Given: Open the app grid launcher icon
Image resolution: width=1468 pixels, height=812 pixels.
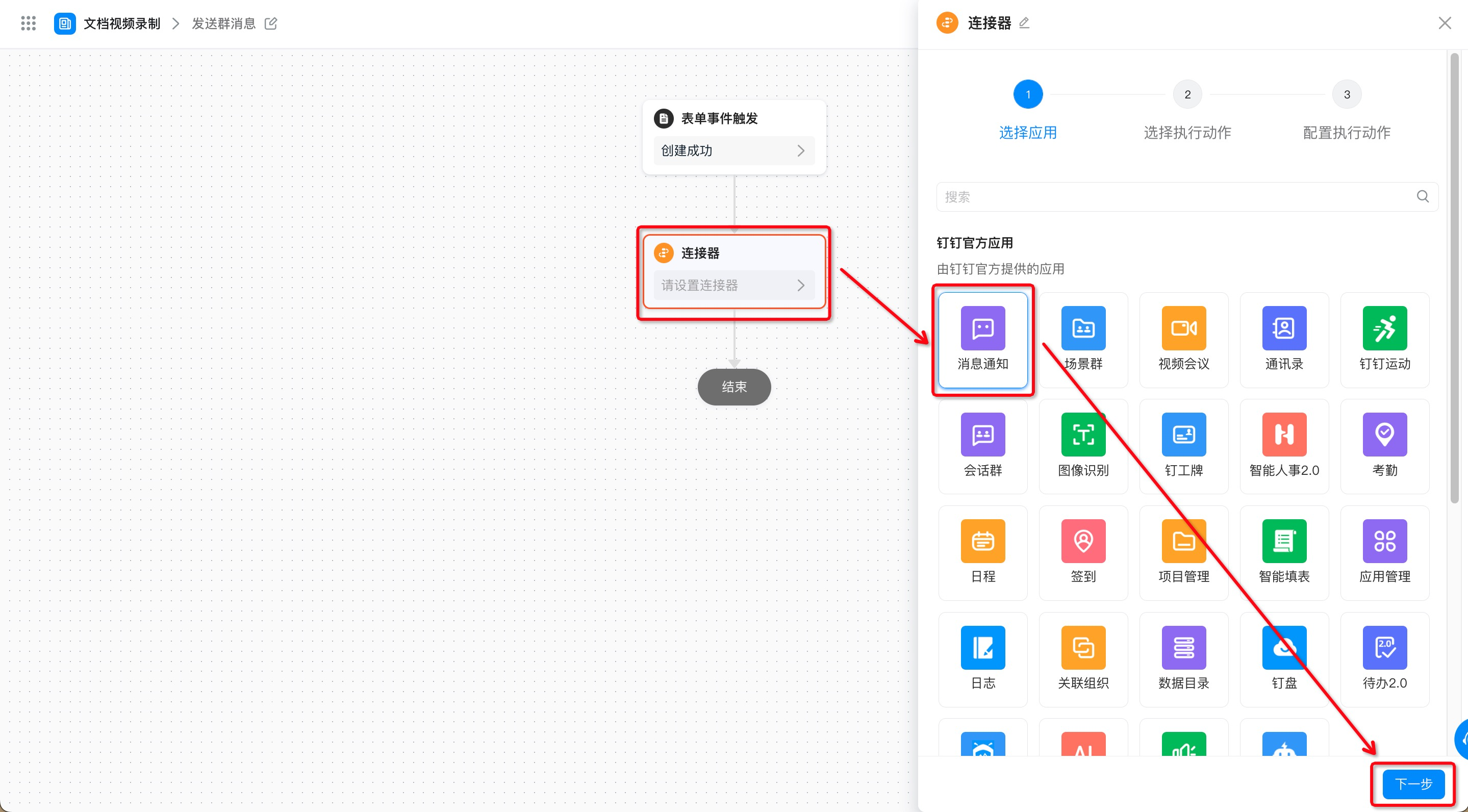Looking at the screenshot, I should tap(28, 23).
